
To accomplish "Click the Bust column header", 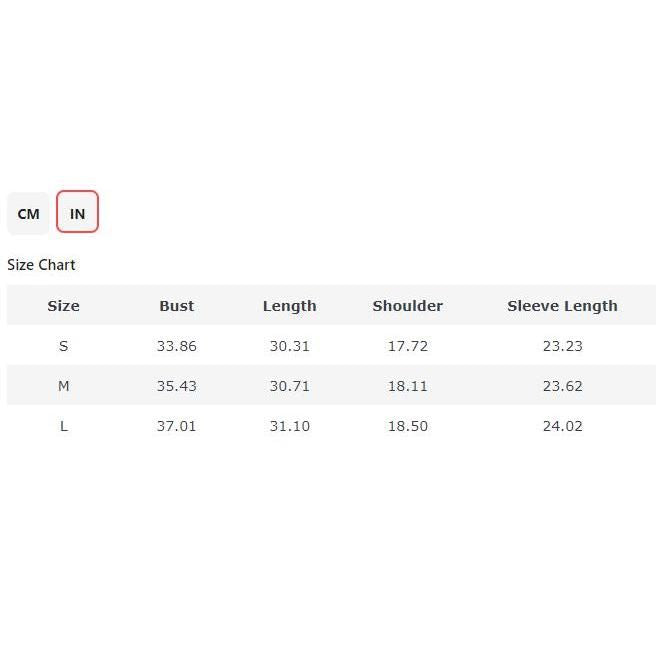I will 176,306.
